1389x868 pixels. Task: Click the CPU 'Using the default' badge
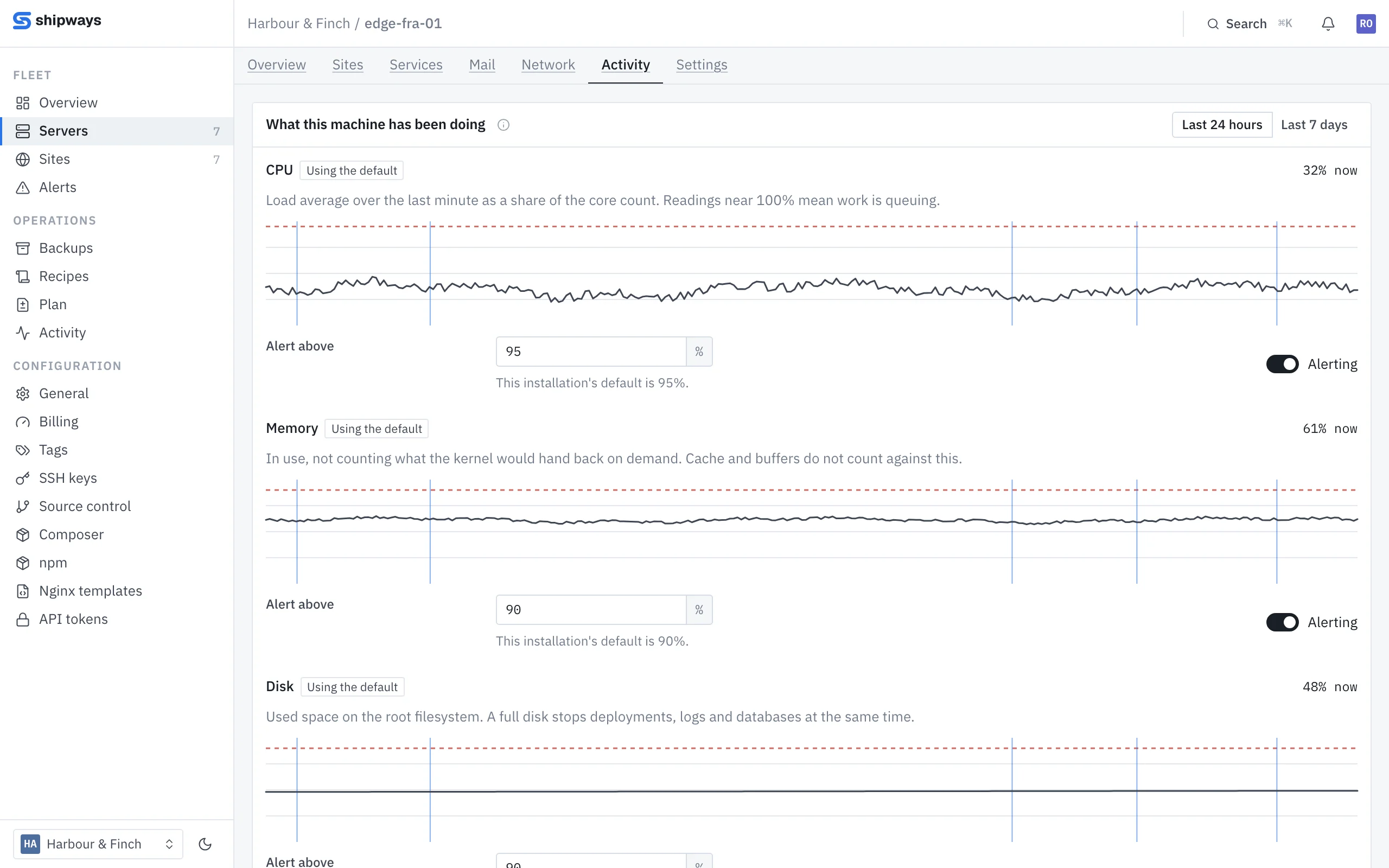tap(351, 170)
